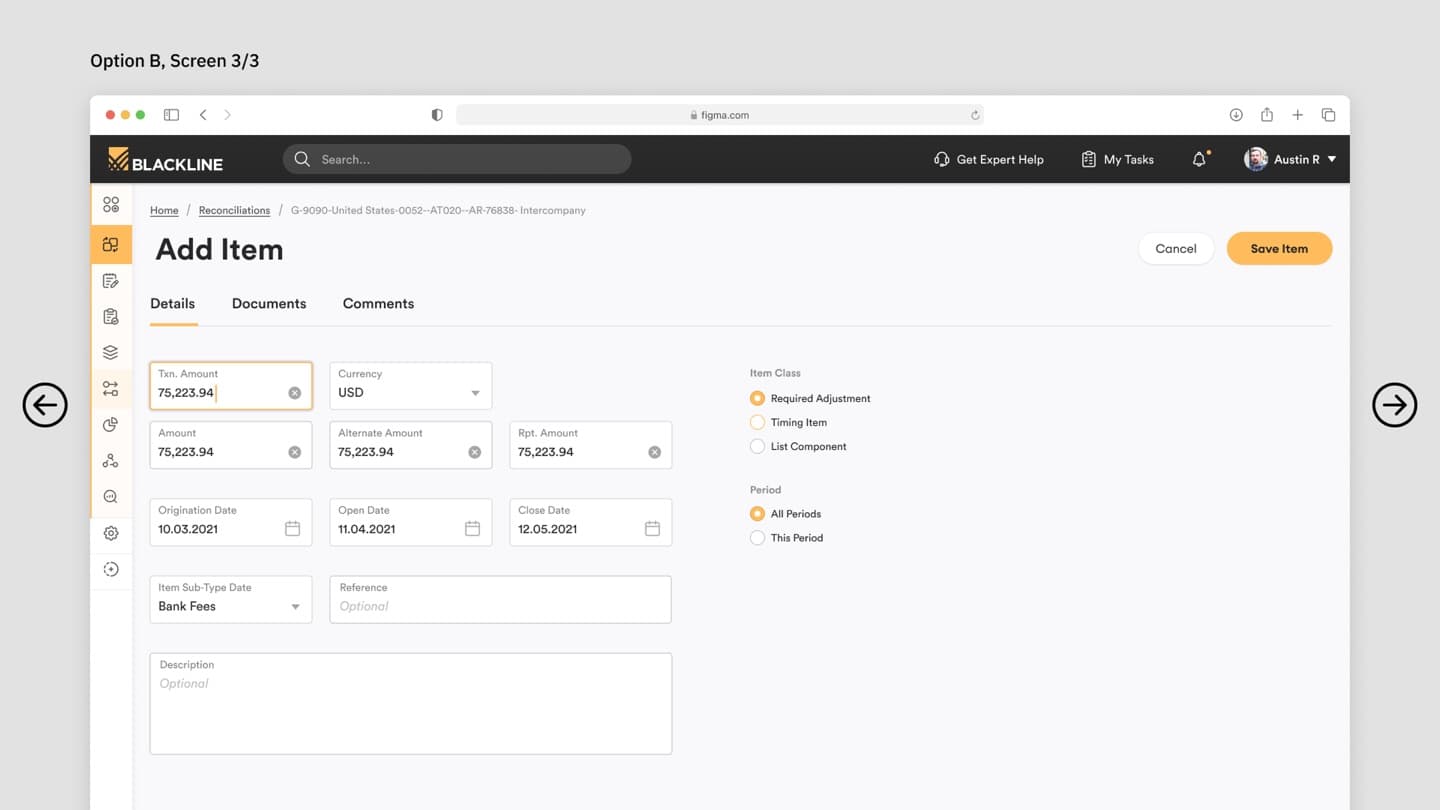Open My Tasks in the top bar
The image size is (1440, 810).
(1118, 159)
